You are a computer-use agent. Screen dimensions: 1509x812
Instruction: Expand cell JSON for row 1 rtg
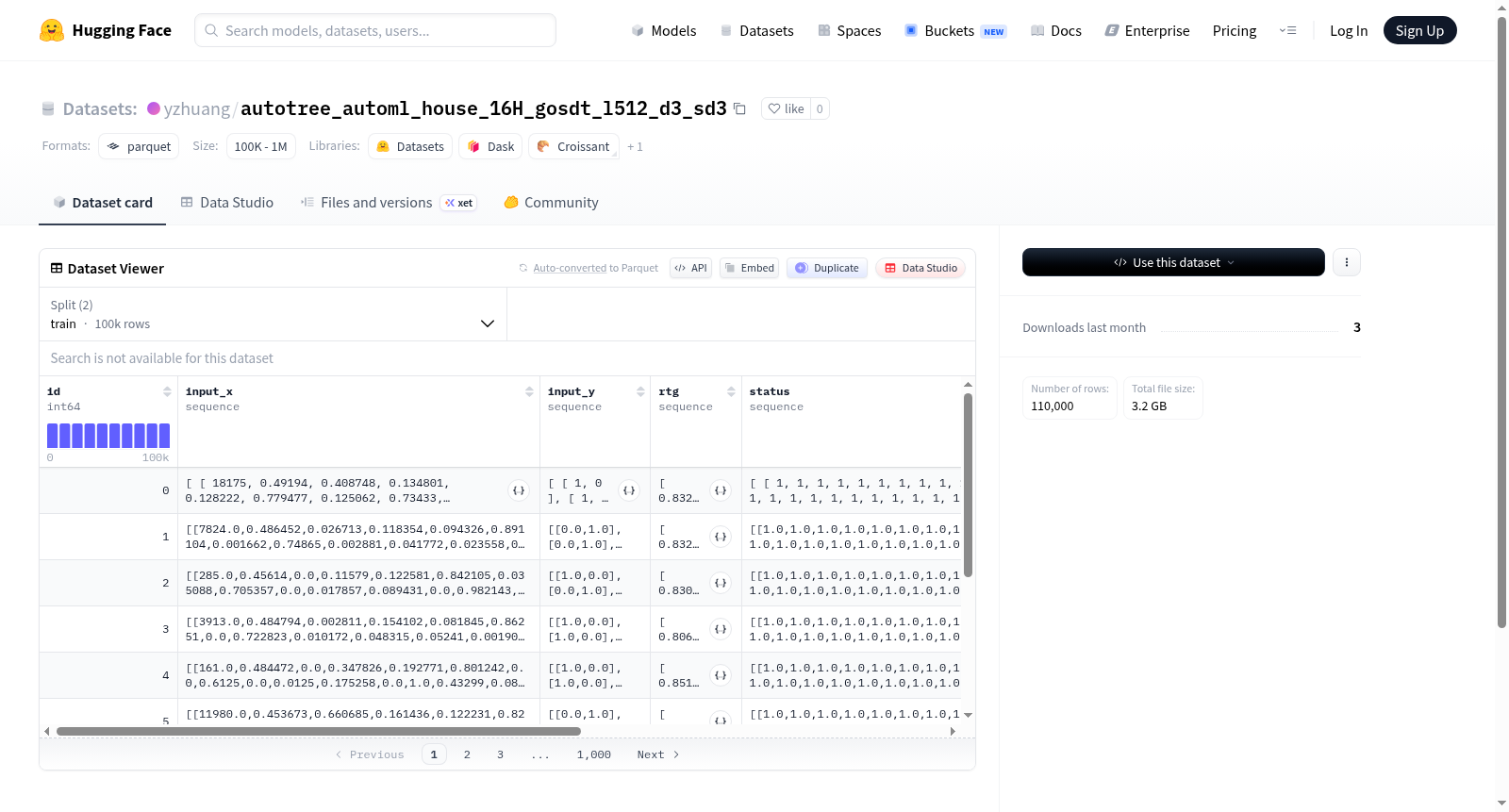pyautogui.click(x=721, y=537)
